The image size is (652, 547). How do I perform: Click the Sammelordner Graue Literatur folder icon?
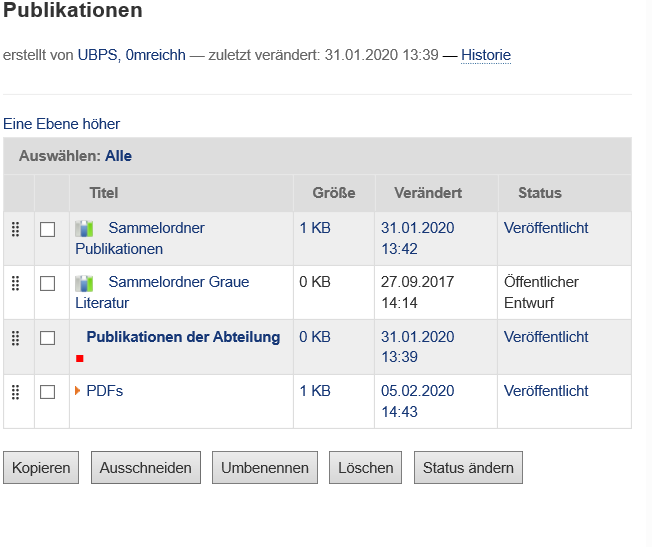85,283
